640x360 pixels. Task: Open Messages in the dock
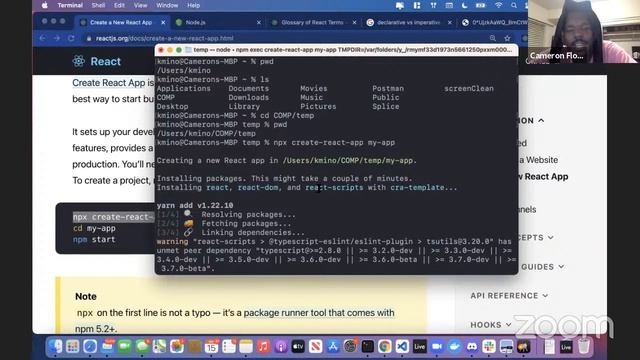pos(142,347)
